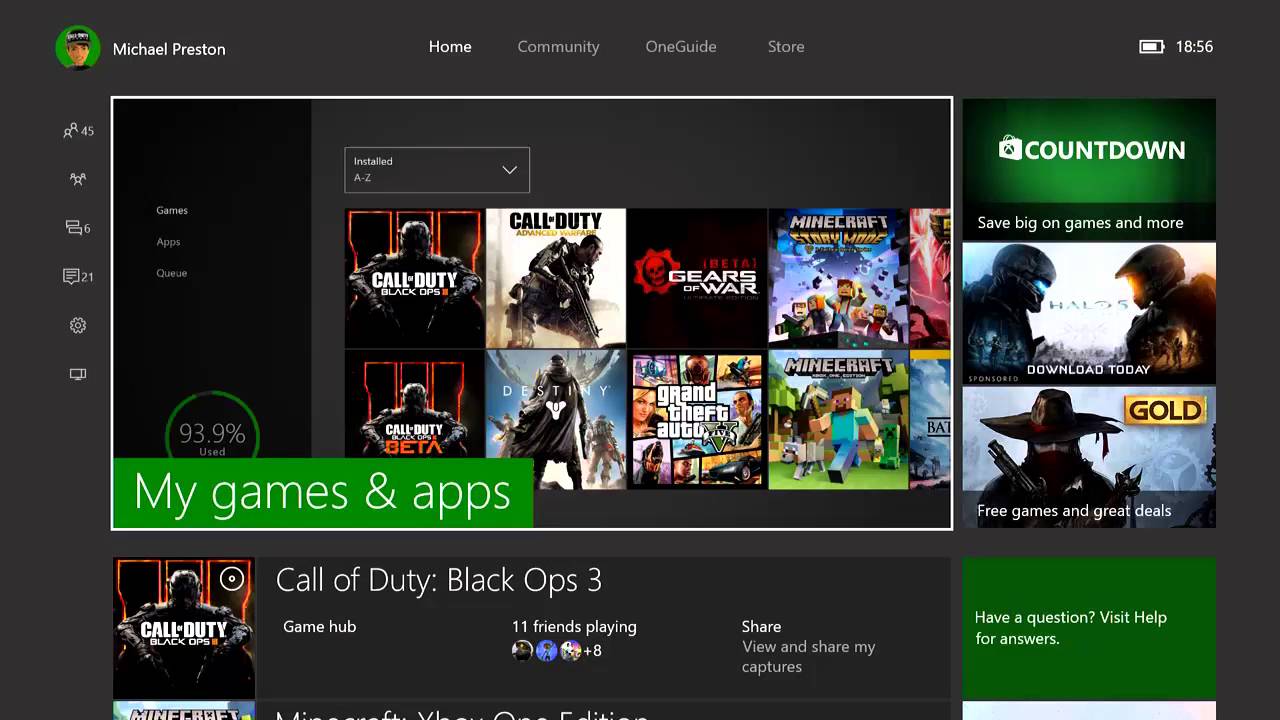The image size is (1280, 720).
Task: Switch to the Home tab
Action: [450, 47]
